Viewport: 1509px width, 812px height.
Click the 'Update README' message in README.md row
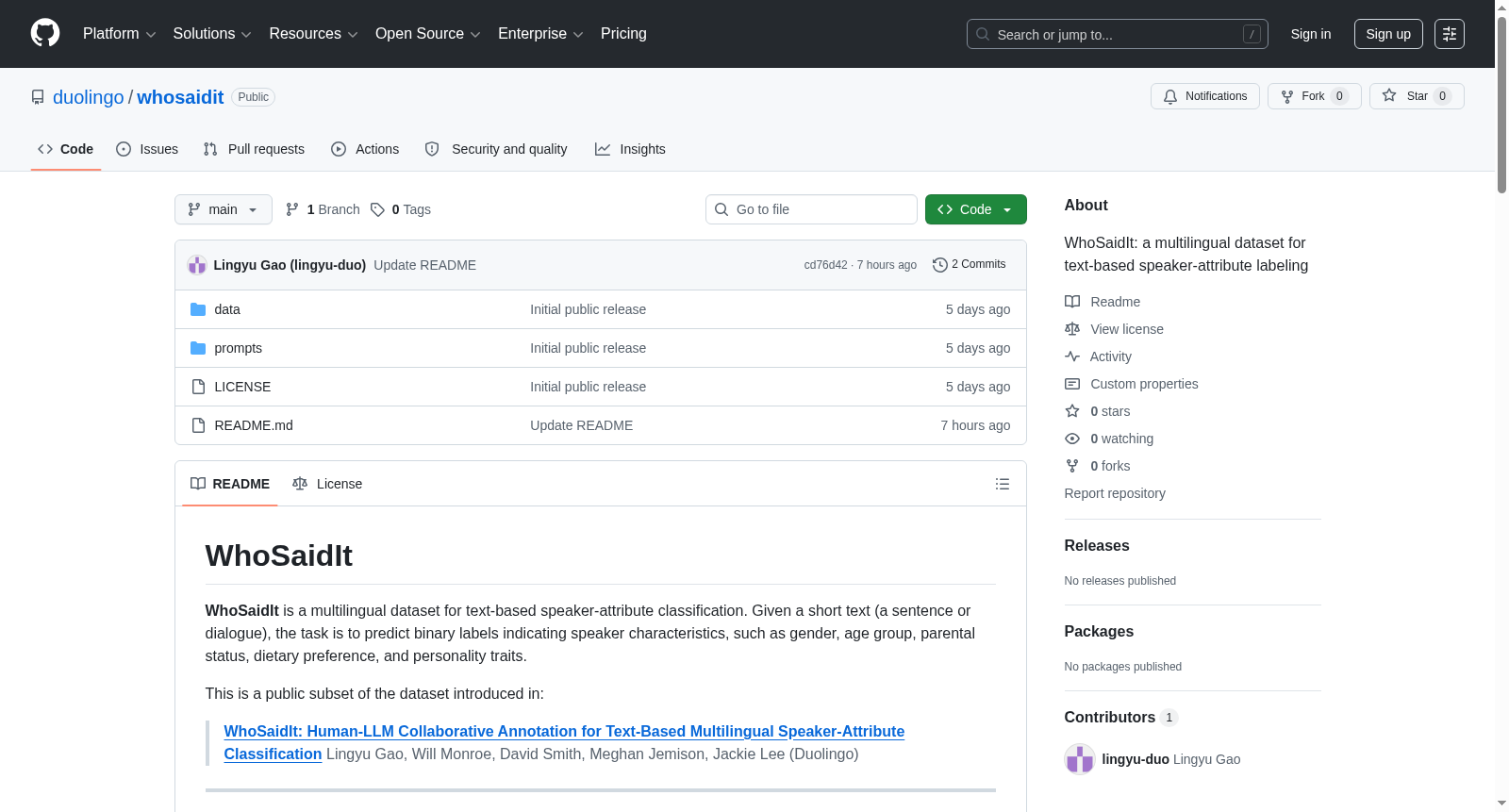click(x=581, y=425)
